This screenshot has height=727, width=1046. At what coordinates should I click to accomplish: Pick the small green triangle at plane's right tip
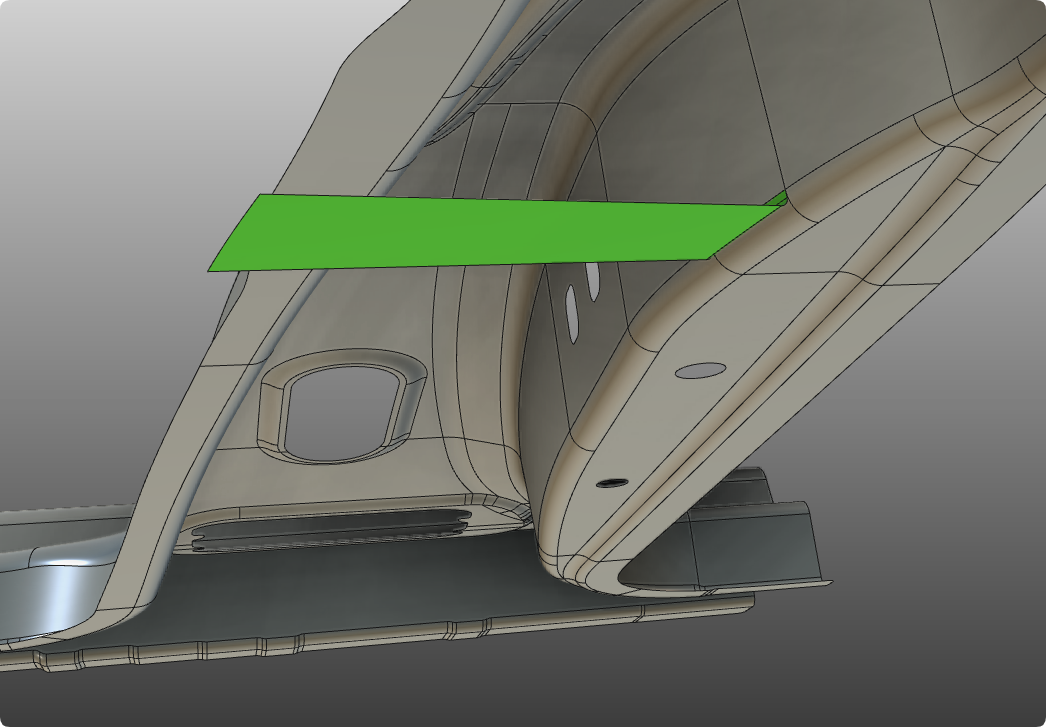click(x=776, y=200)
